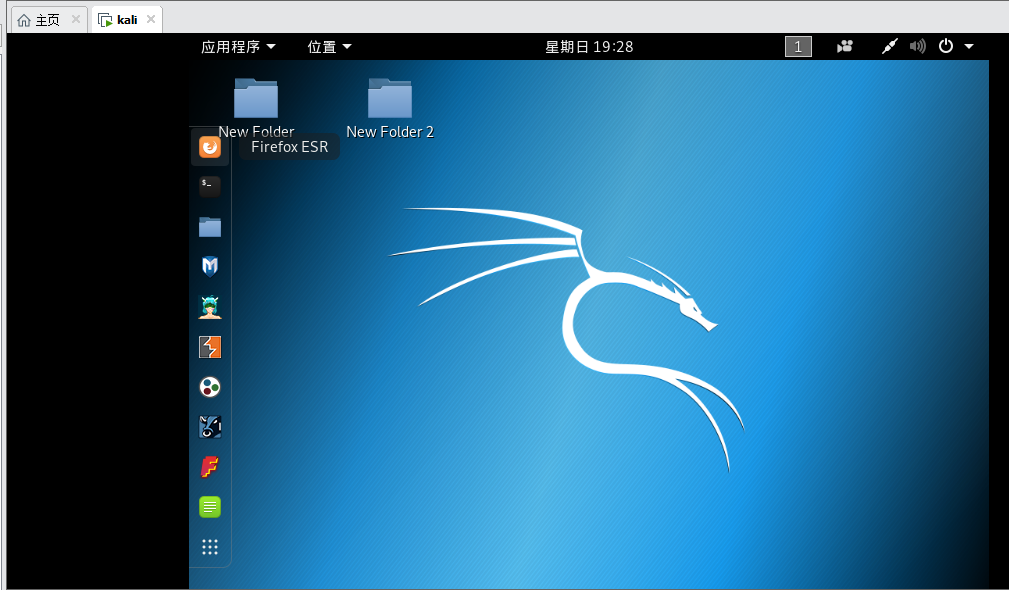
Task: Click the power icon in the top bar
Action: click(945, 46)
